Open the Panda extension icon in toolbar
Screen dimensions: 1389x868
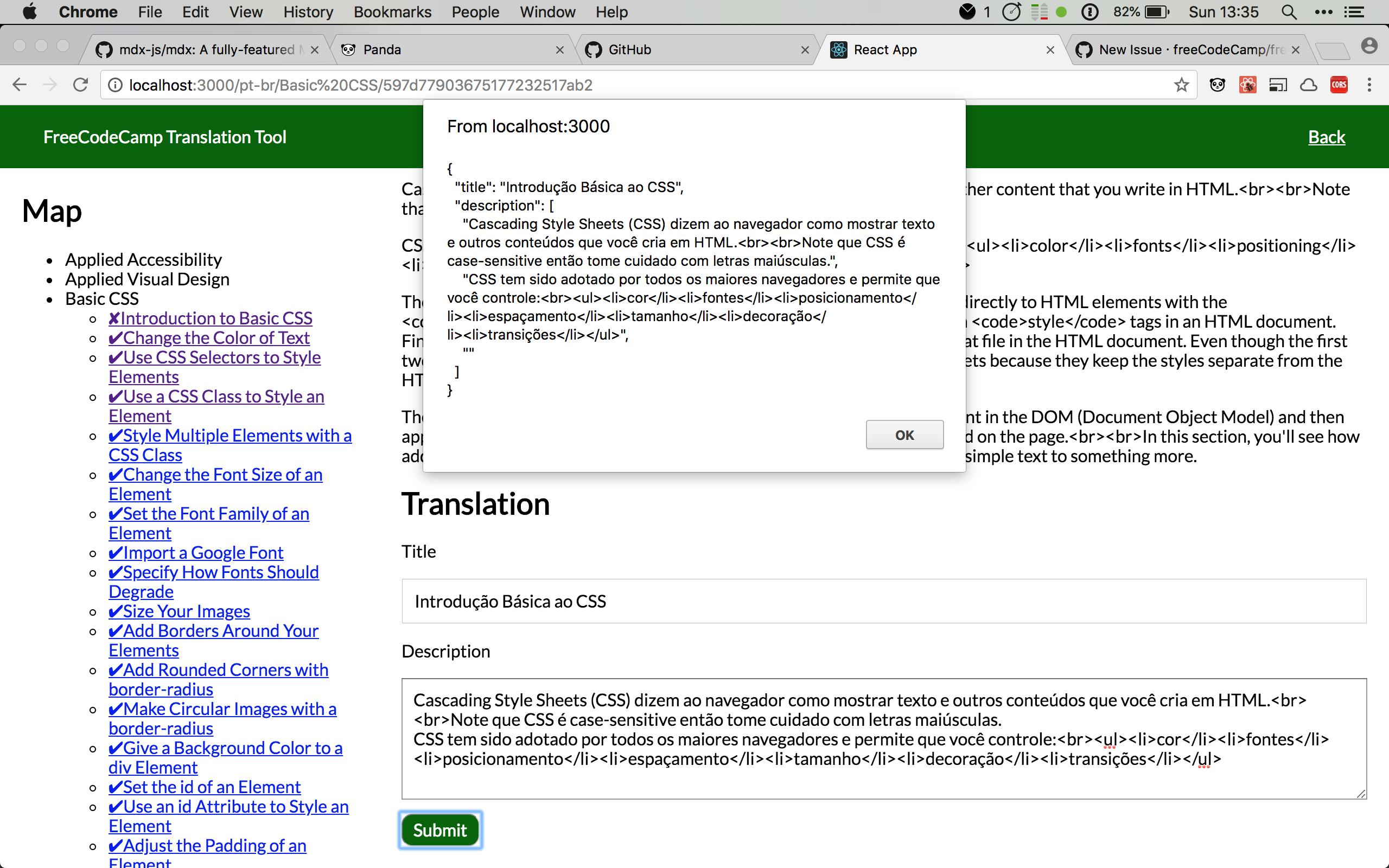pos(1218,85)
